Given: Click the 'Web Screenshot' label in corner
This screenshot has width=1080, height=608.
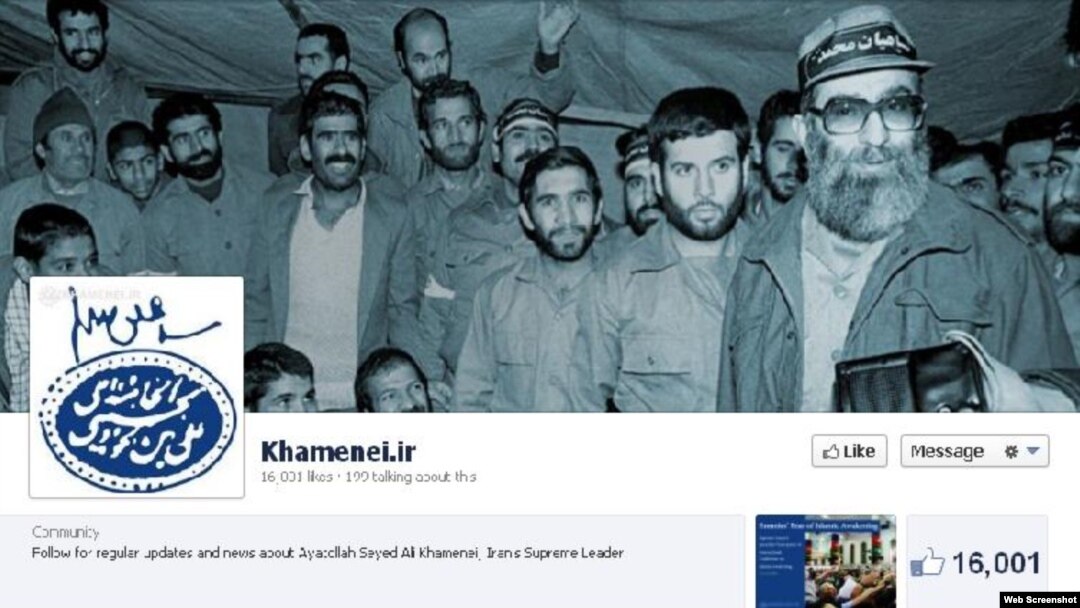Looking at the screenshot, I should 1039,600.
